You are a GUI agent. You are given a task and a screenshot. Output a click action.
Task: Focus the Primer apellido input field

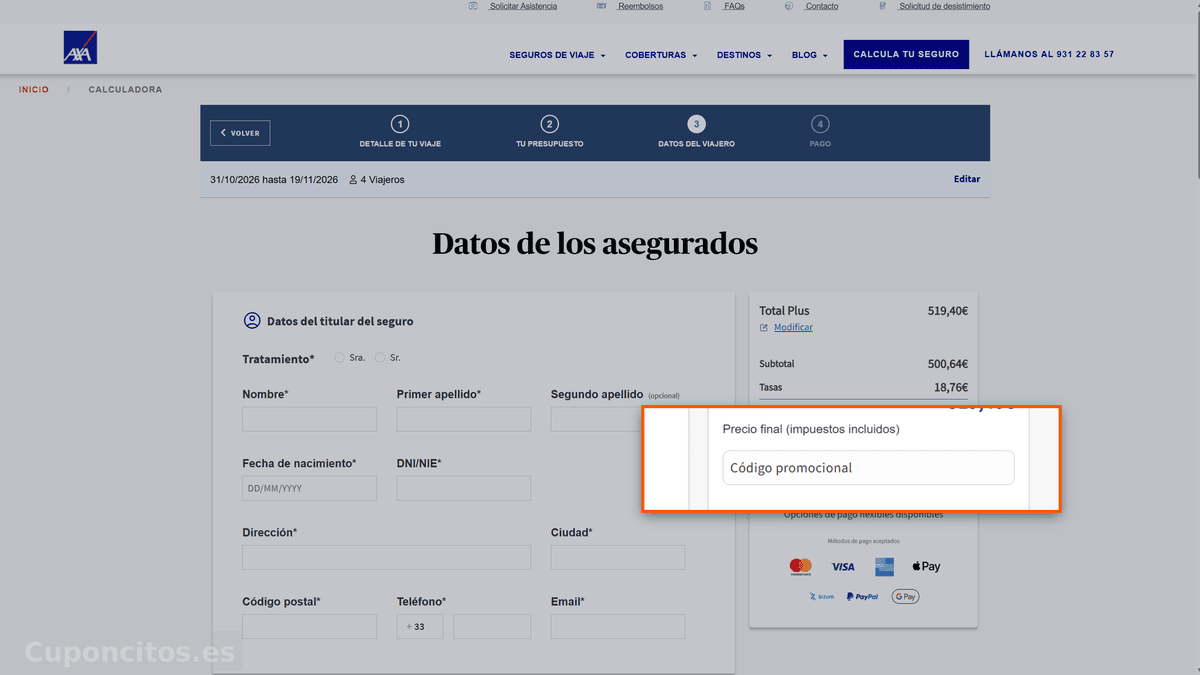pyautogui.click(x=464, y=419)
